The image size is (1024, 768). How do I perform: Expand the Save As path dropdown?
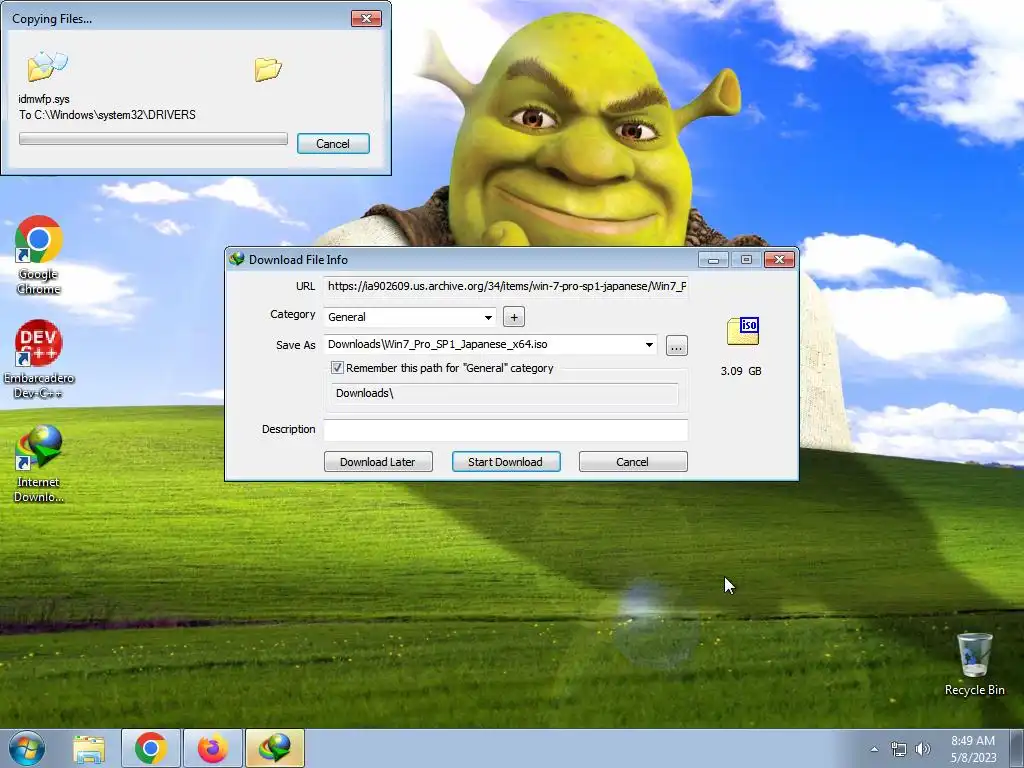point(649,345)
